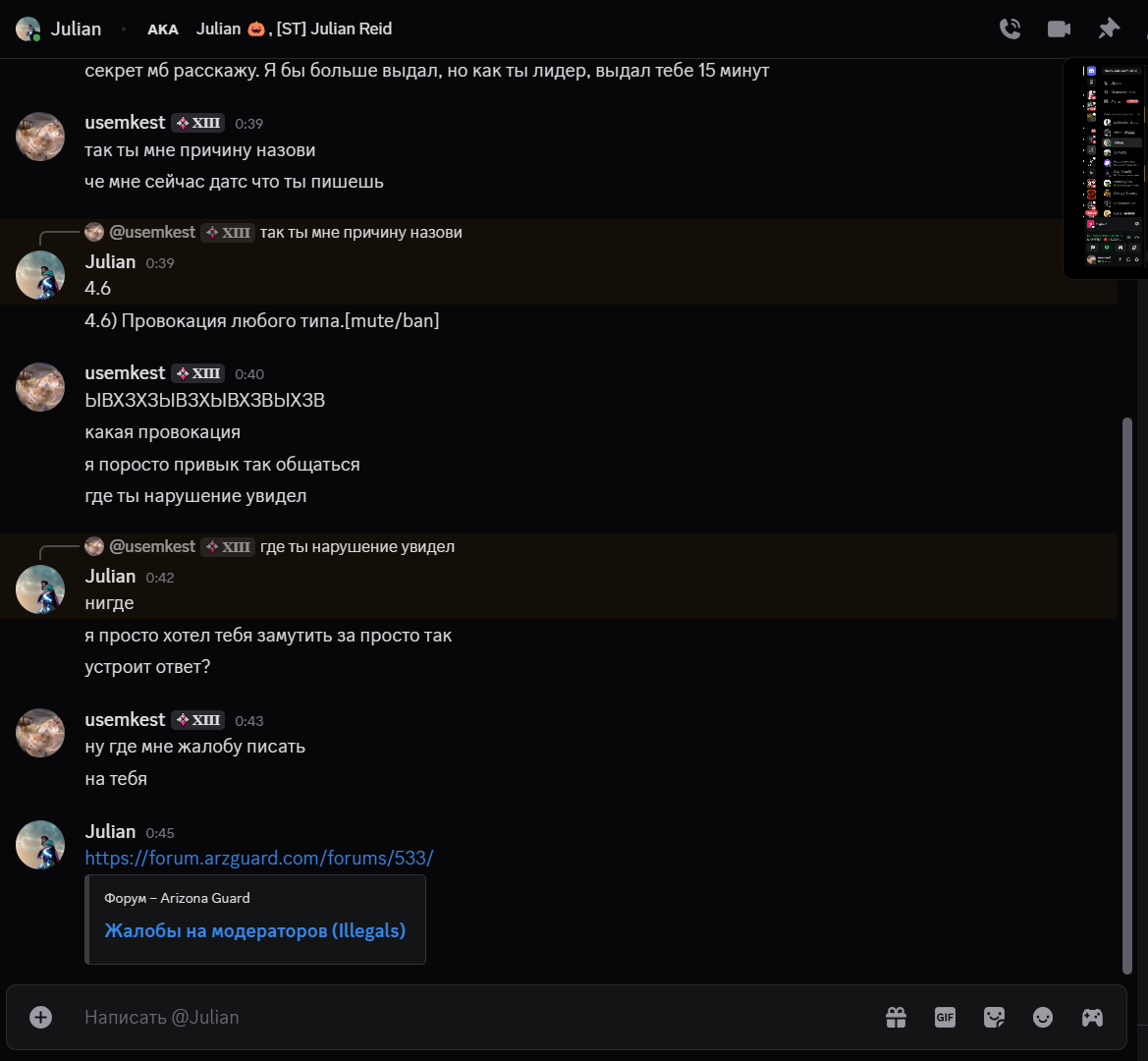Viewport: 1148px width, 1061px height.
Task: Open pinned messages
Action: [1109, 28]
